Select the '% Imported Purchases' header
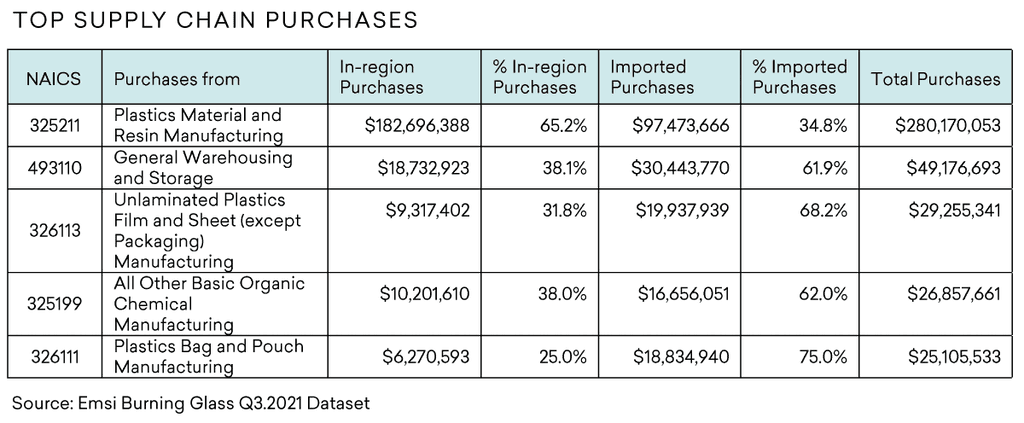The height and width of the screenshot is (423, 1024). click(799, 78)
